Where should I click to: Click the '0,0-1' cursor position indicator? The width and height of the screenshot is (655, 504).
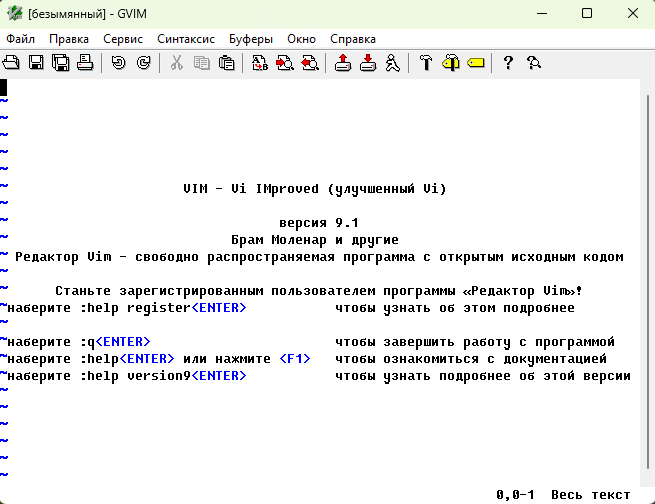click(515, 495)
